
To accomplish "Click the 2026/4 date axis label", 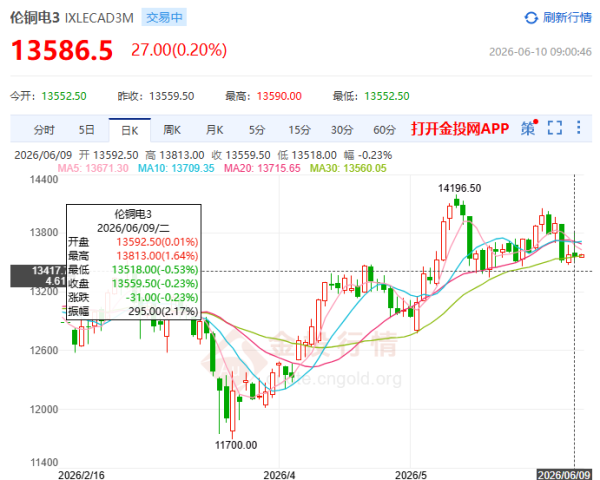I will [x=279, y=475].
